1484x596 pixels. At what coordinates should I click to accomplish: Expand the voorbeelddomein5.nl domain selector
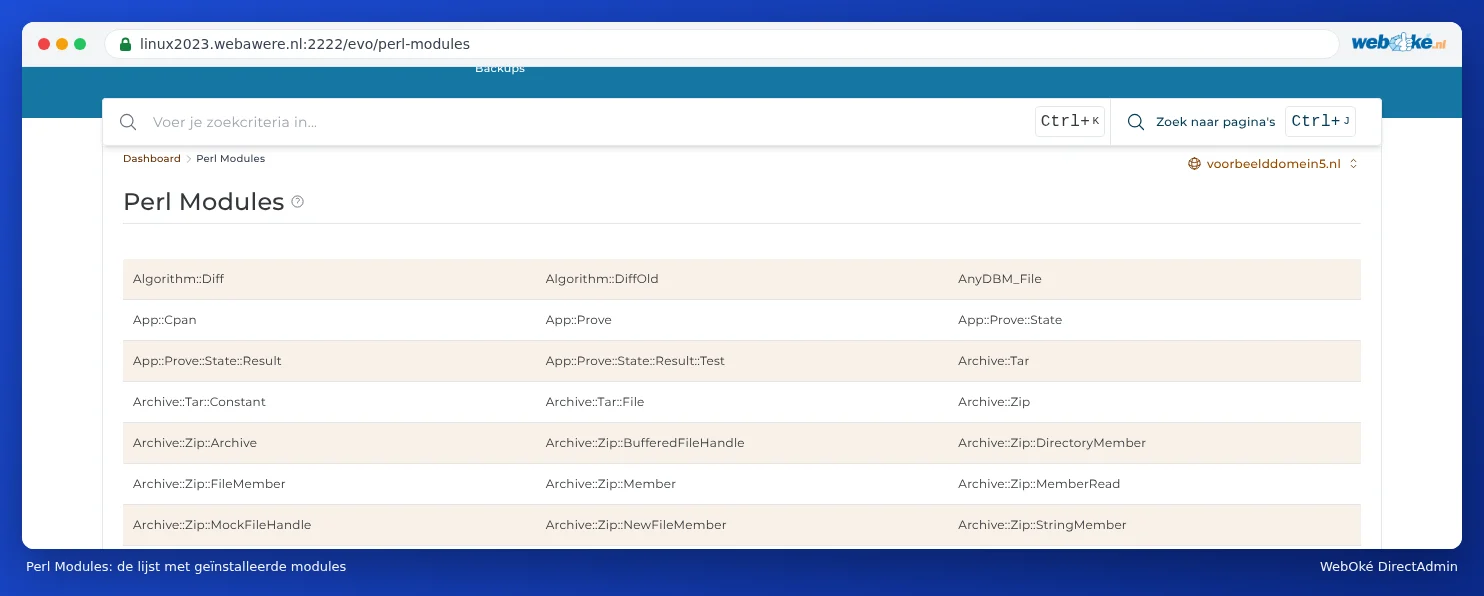tap(1272, 164)
